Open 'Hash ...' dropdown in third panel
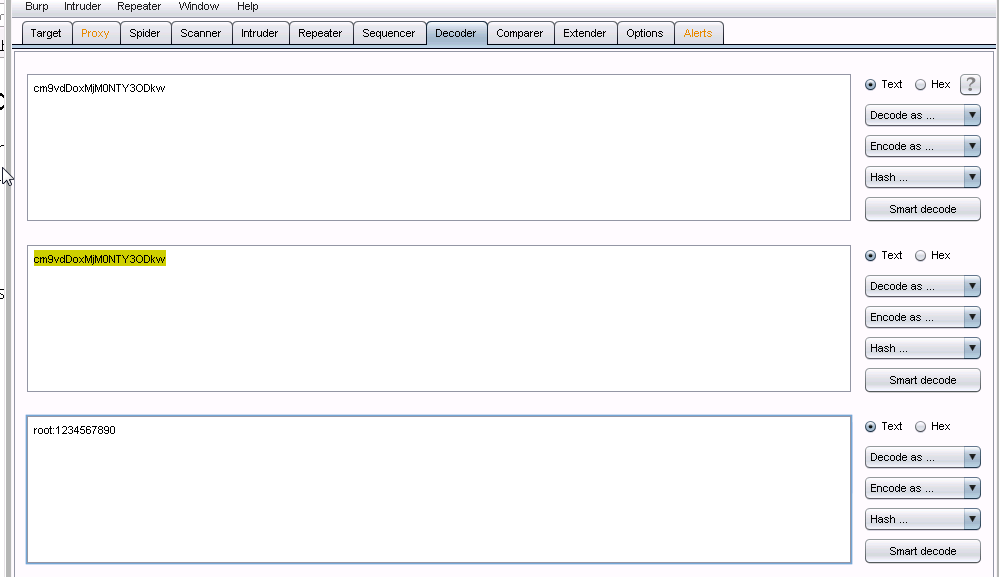This screenshot has width=999, height=577. (x=922, y=520)
